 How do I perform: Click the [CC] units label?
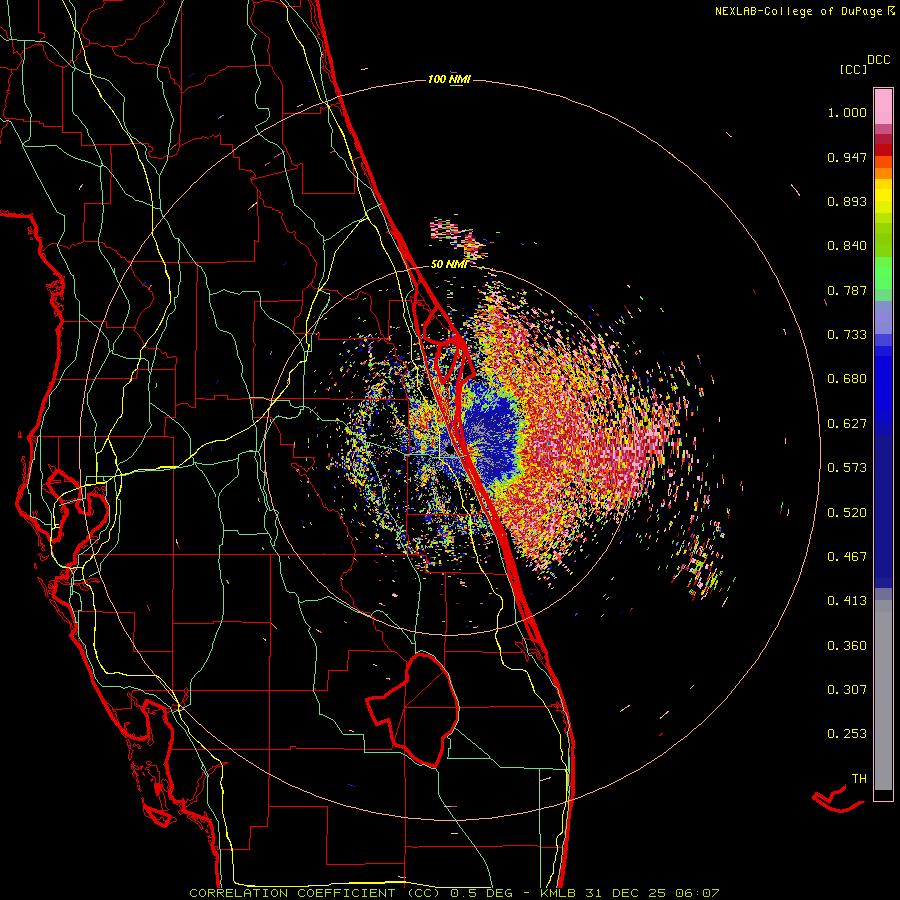tap(853, 69)
